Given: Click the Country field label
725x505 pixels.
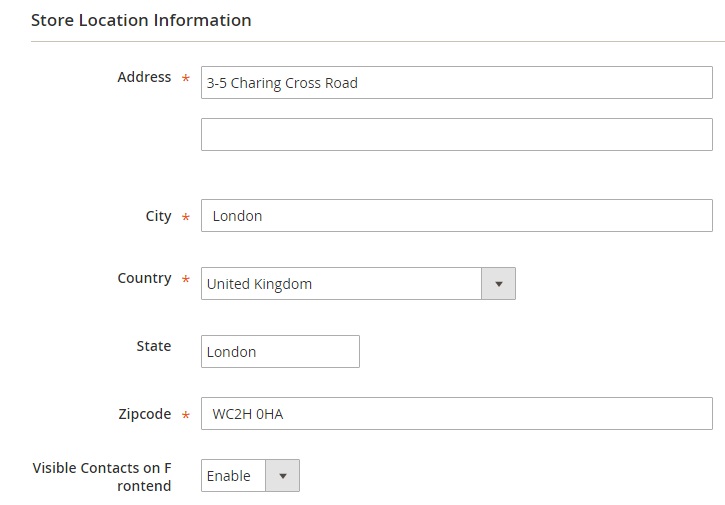Looking at the screenshot, I should click(x=144, y=278).
